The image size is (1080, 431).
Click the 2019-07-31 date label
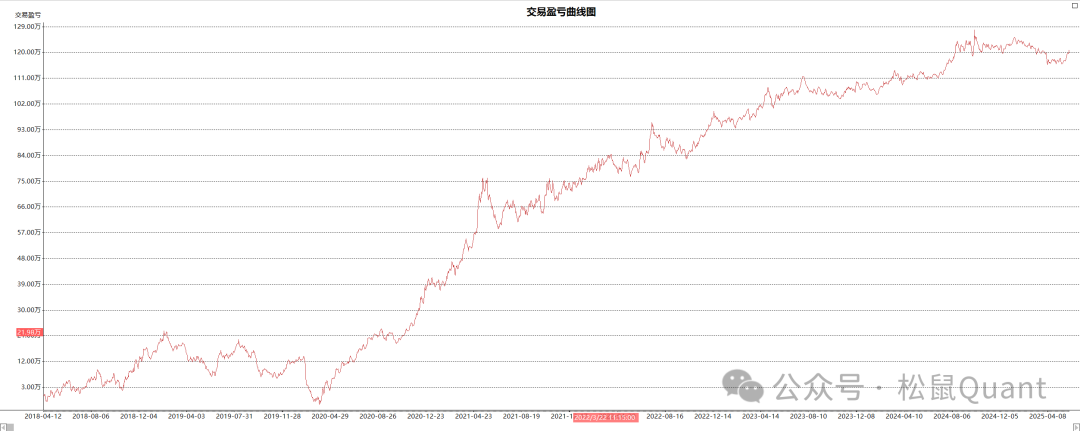235,415
